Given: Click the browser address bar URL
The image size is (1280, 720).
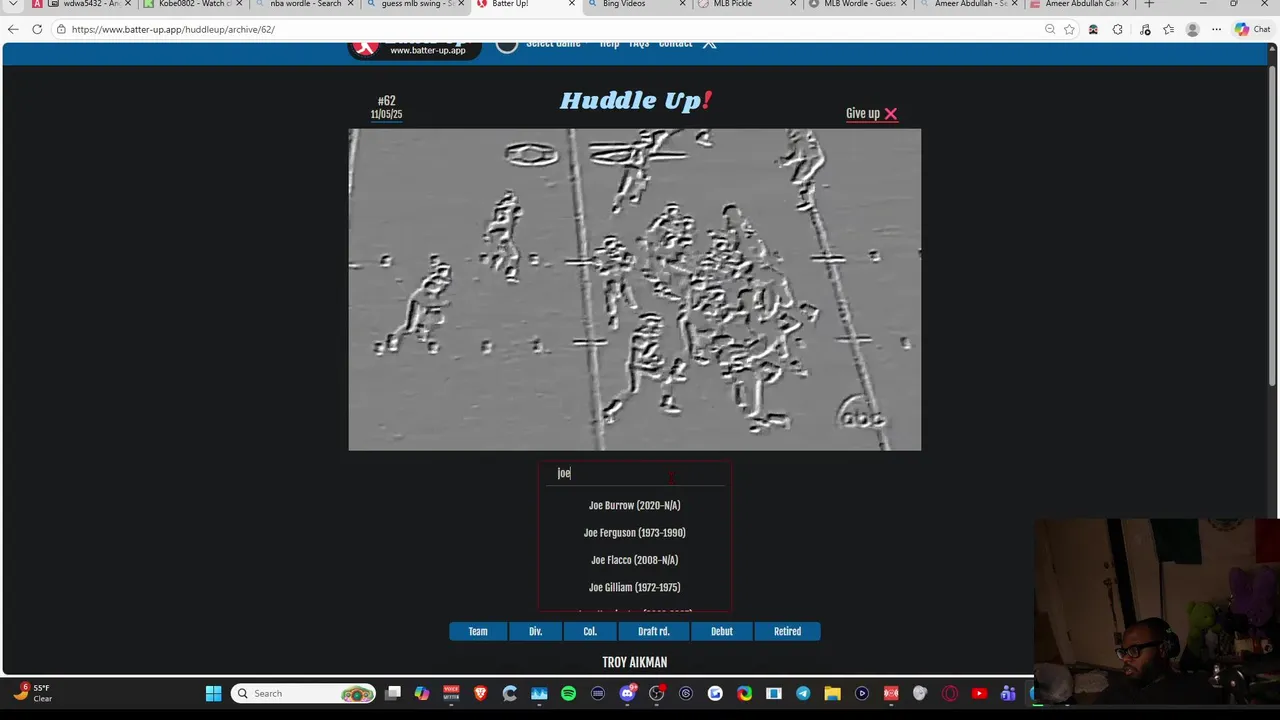Looking at the screenshot, I should (x=173, y=29).
